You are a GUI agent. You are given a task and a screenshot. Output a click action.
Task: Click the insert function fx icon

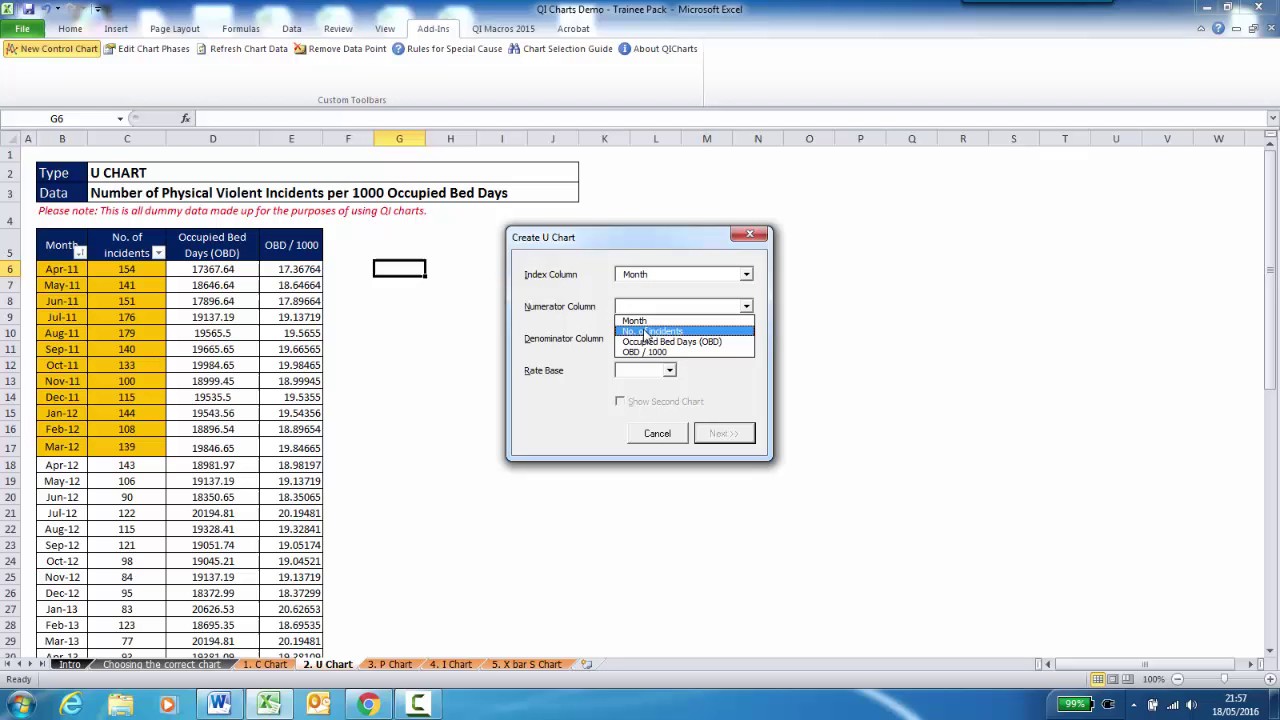coord(185,118)
